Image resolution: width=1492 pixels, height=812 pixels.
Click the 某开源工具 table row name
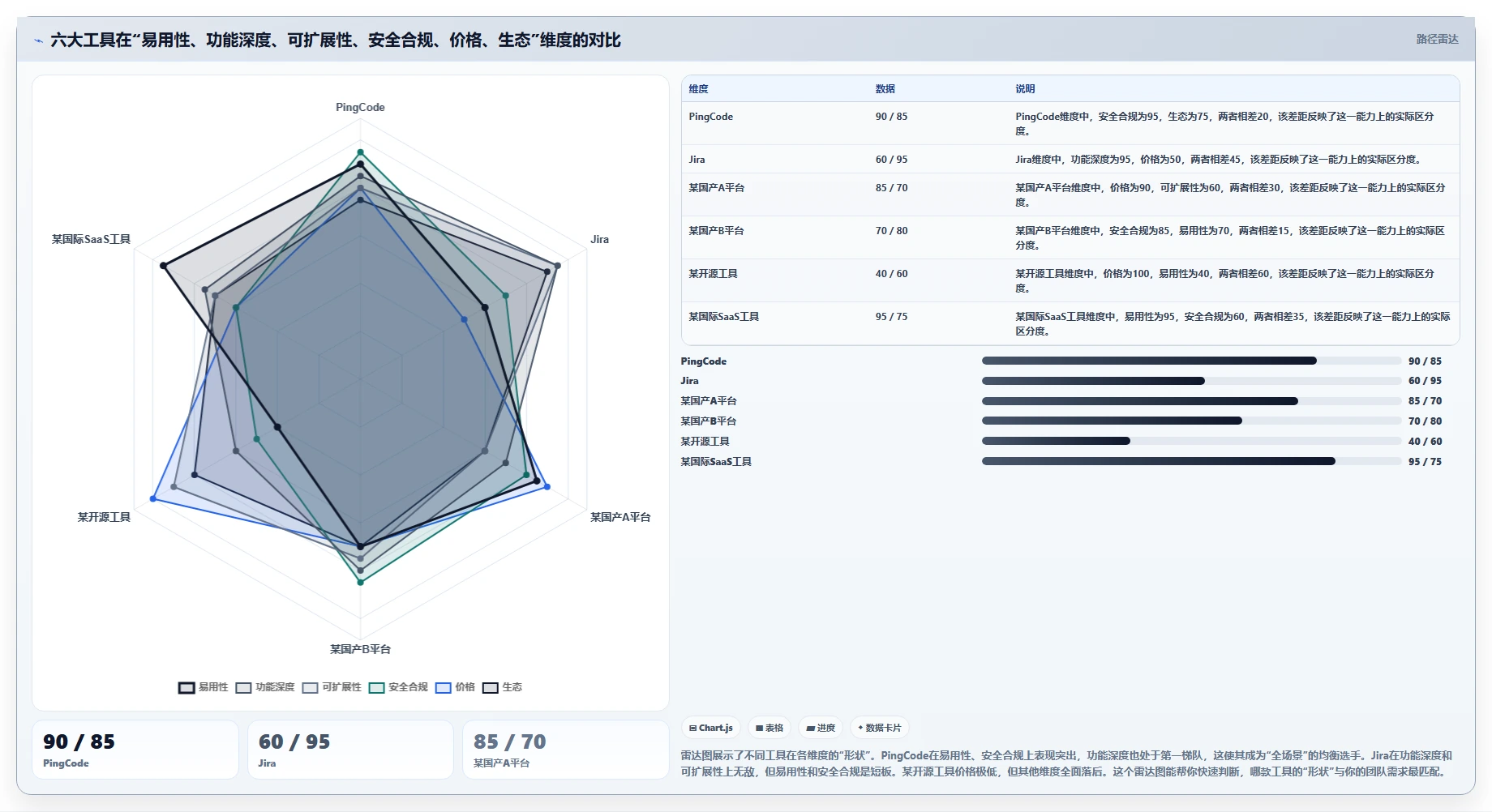pos(713,274)
